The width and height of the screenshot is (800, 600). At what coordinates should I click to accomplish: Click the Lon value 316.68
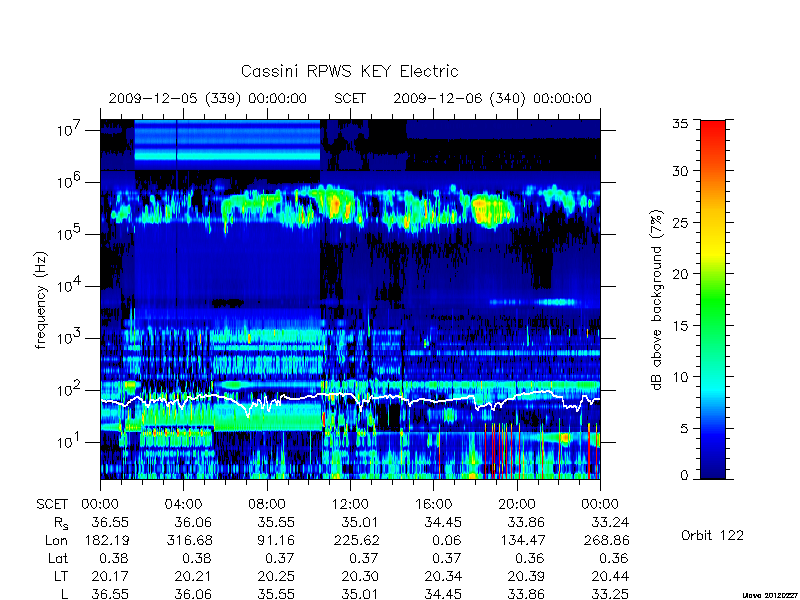coord(189,540)
